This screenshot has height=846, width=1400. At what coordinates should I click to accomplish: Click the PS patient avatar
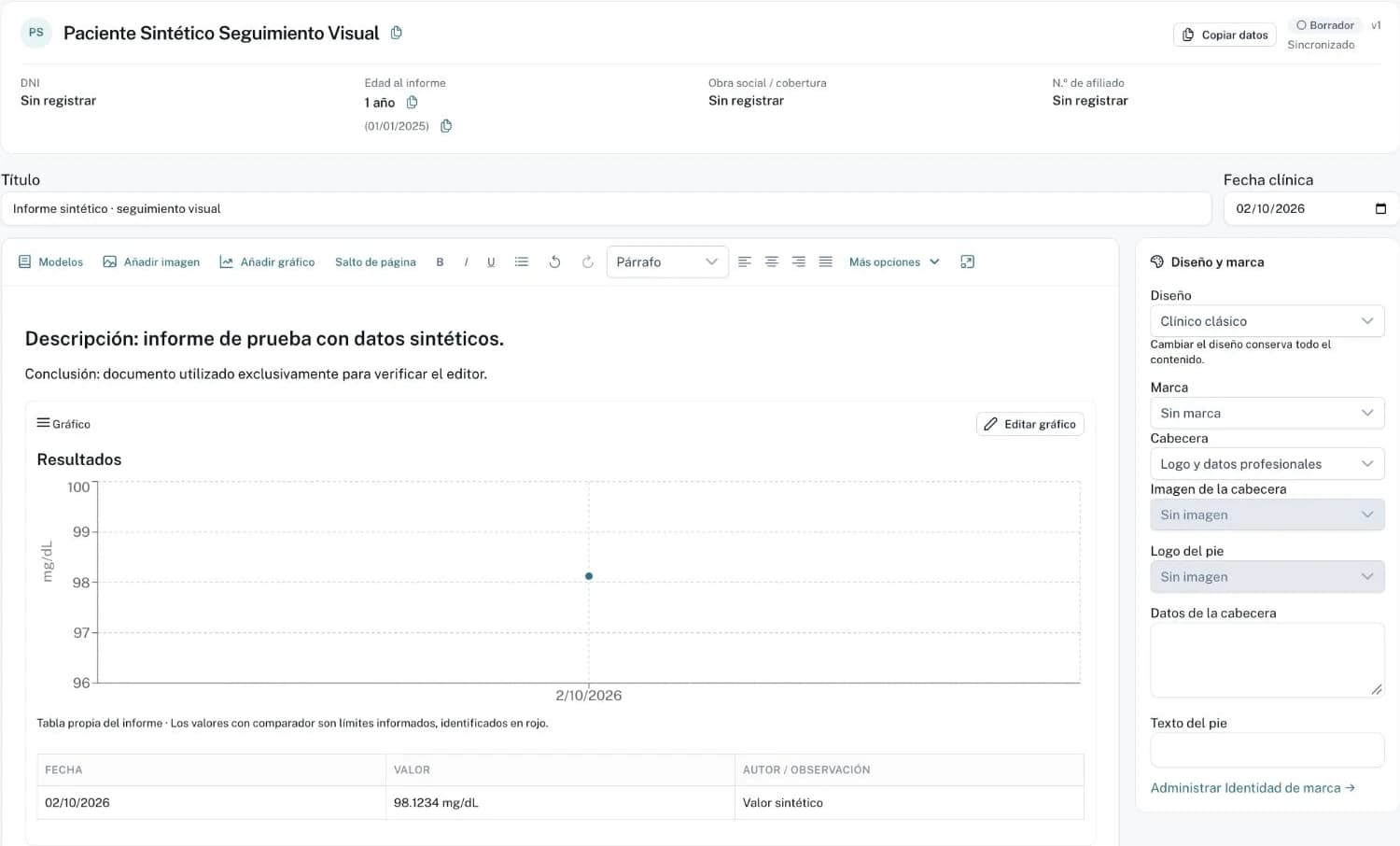click(36, 33)
